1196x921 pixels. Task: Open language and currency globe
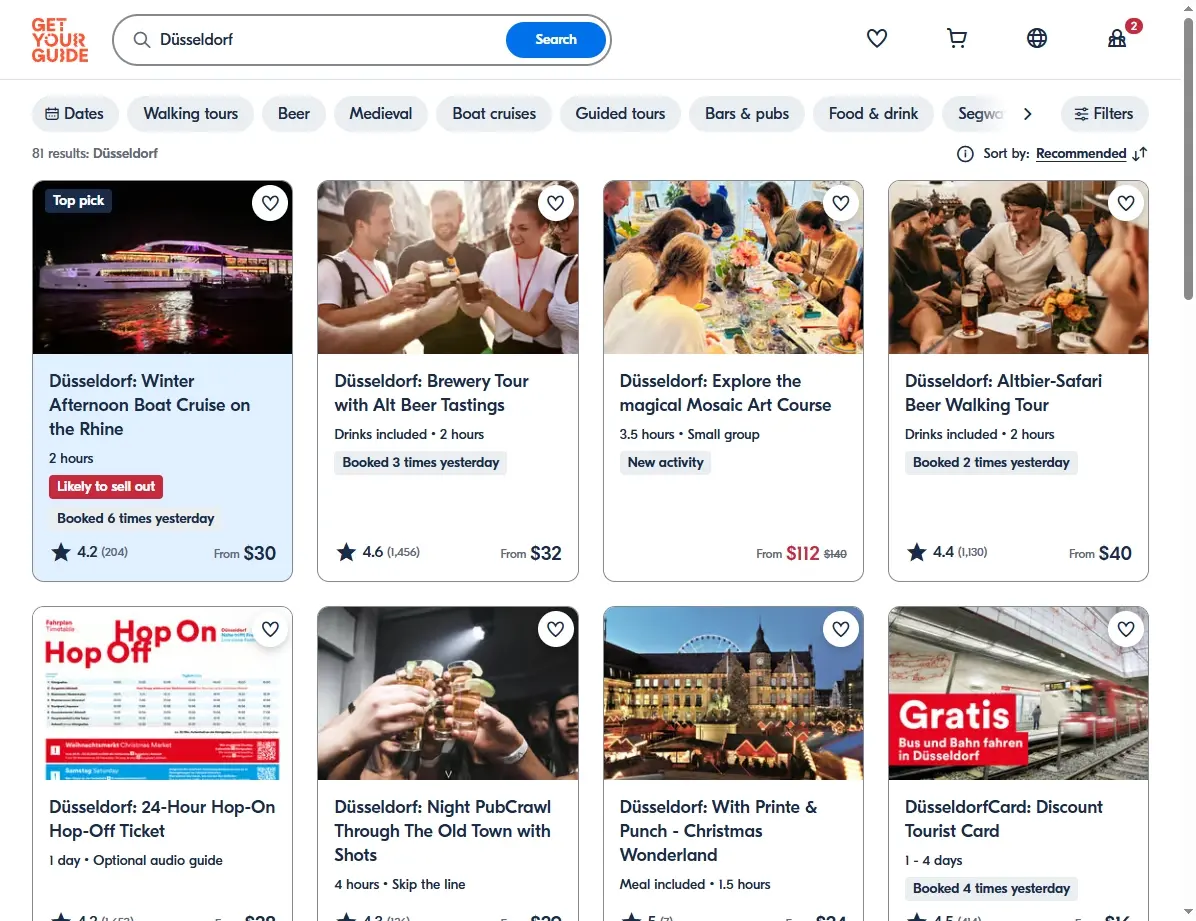pyautogui.click(x=1037, y=38)
